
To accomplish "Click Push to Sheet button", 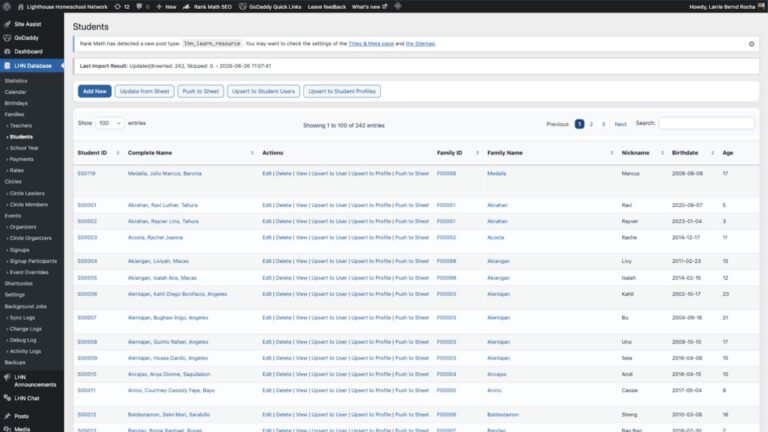I will click(201, 91).
